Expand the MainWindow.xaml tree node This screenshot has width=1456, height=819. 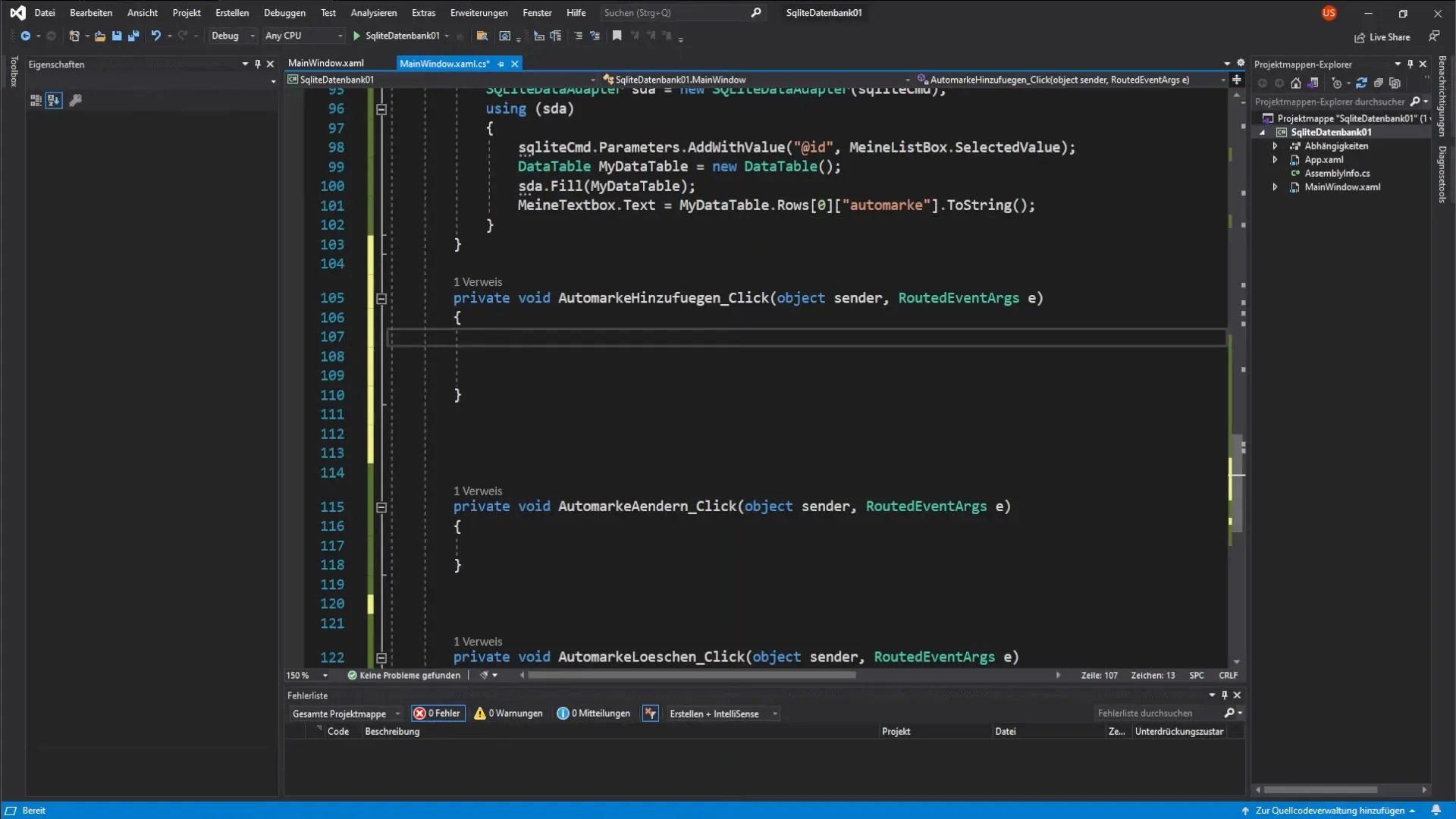coord(1275,187)
